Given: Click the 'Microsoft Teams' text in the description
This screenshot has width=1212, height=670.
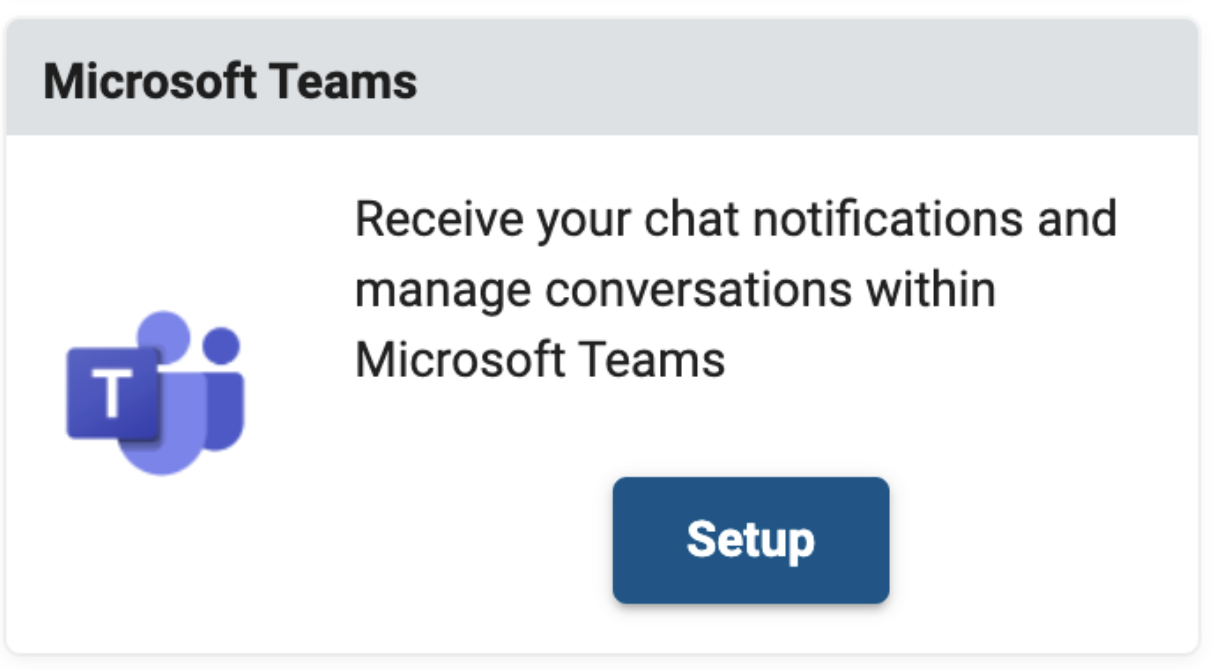Looking at the screenshot, I should (x=540, y=359).
